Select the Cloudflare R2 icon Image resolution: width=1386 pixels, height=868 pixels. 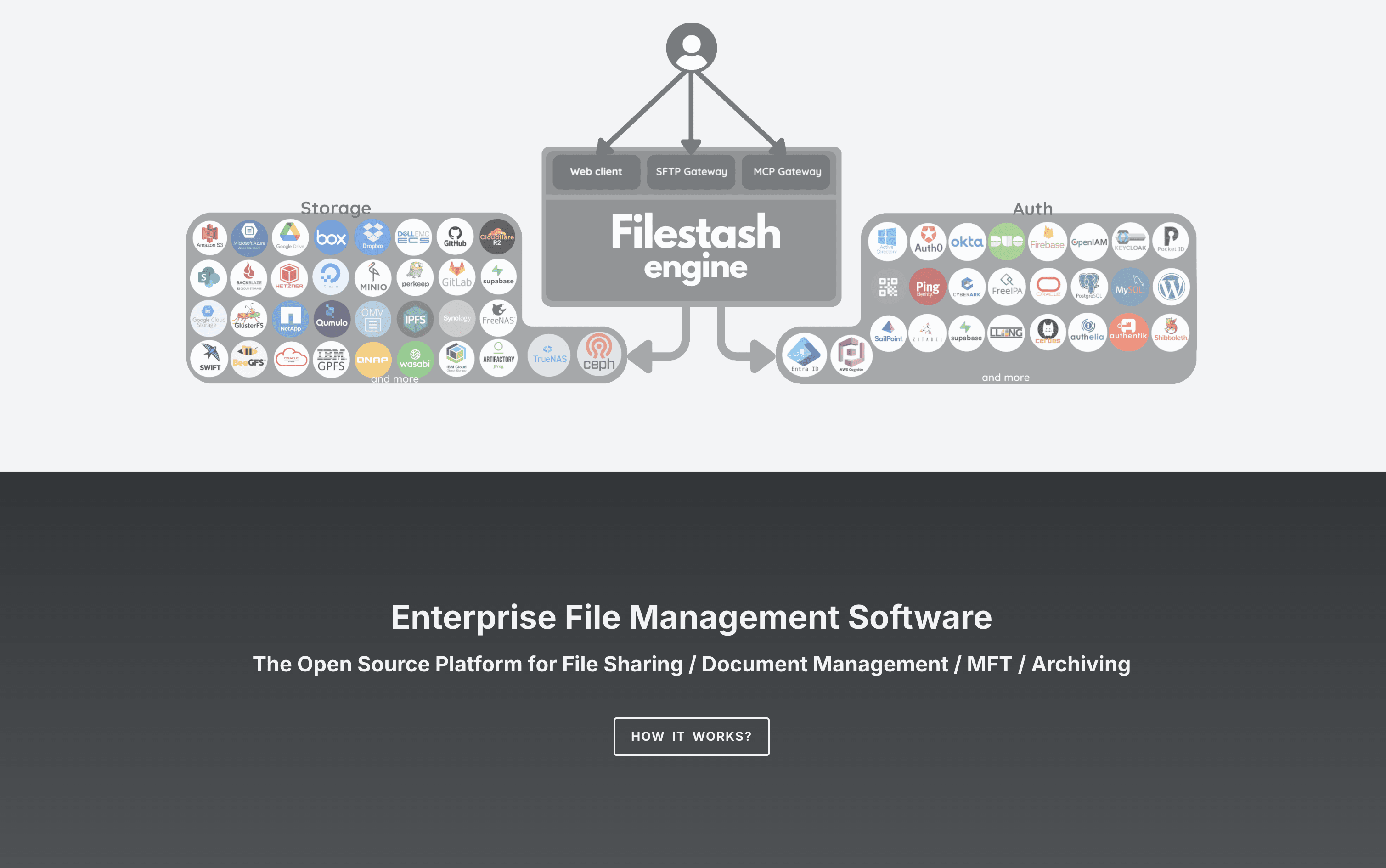pyautogui.click(x=497, y=237)
